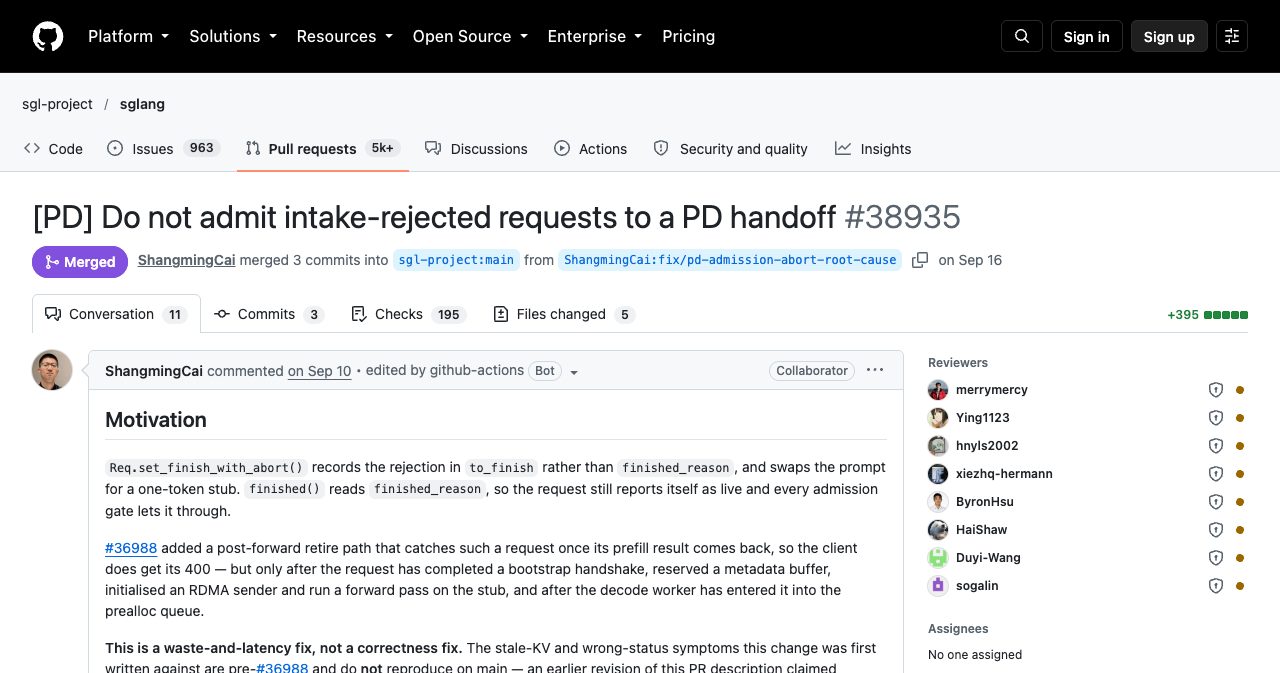This screenshot has width=1280, height=673.
Task: Open the search magnifier button
Action: click(1022, 36)
